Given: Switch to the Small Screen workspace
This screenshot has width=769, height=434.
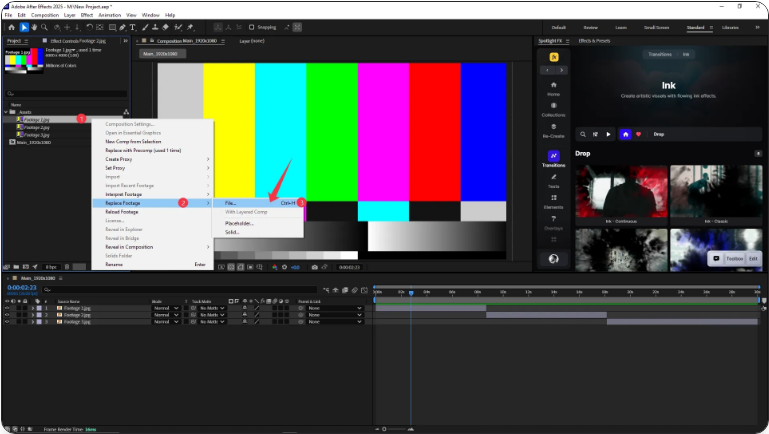Looking at the screenshot, I should click(656, 27).
